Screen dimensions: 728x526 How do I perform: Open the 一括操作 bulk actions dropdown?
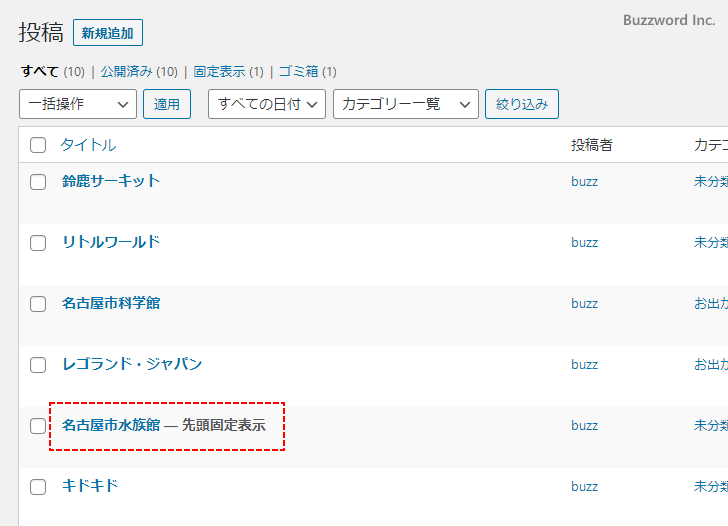click(x=77, y=104)
